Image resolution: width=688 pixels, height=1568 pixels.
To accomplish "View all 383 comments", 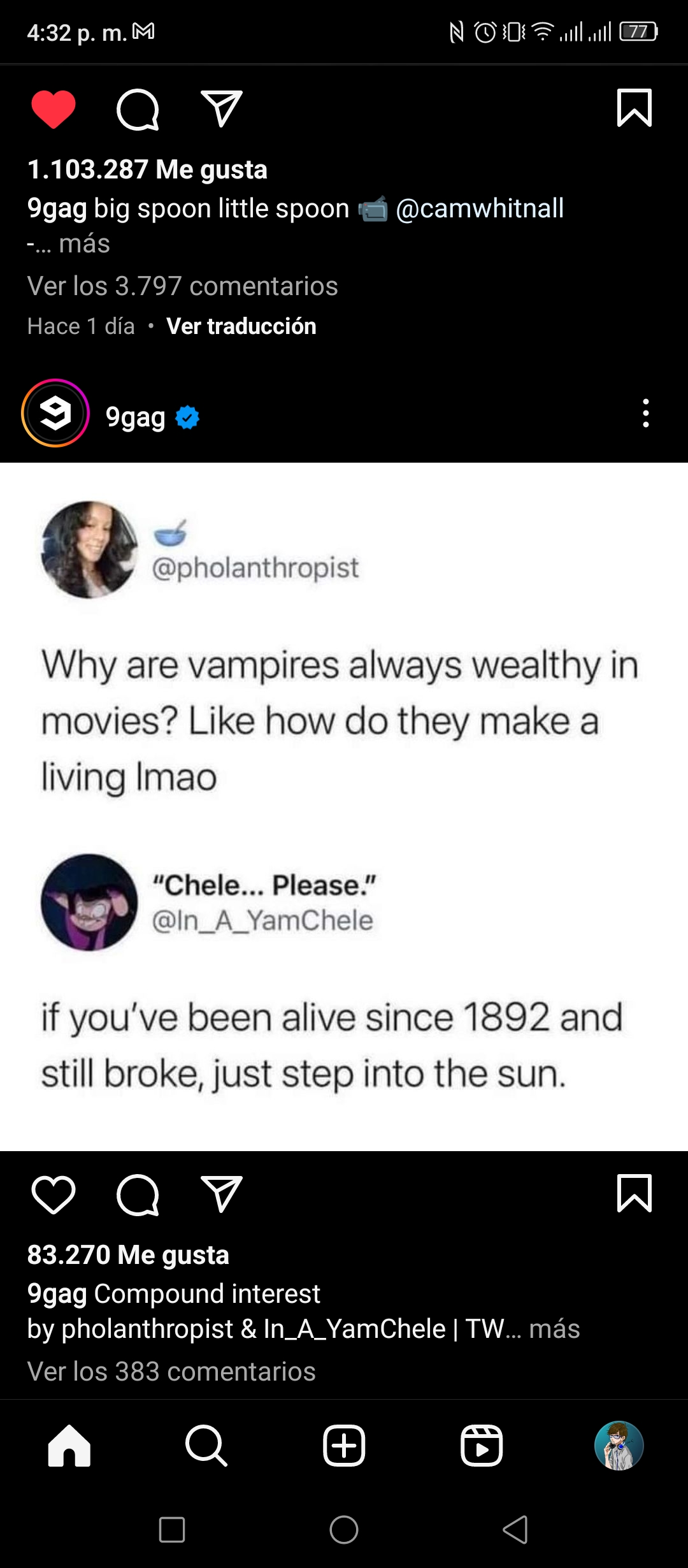I will pos(171,1372).
